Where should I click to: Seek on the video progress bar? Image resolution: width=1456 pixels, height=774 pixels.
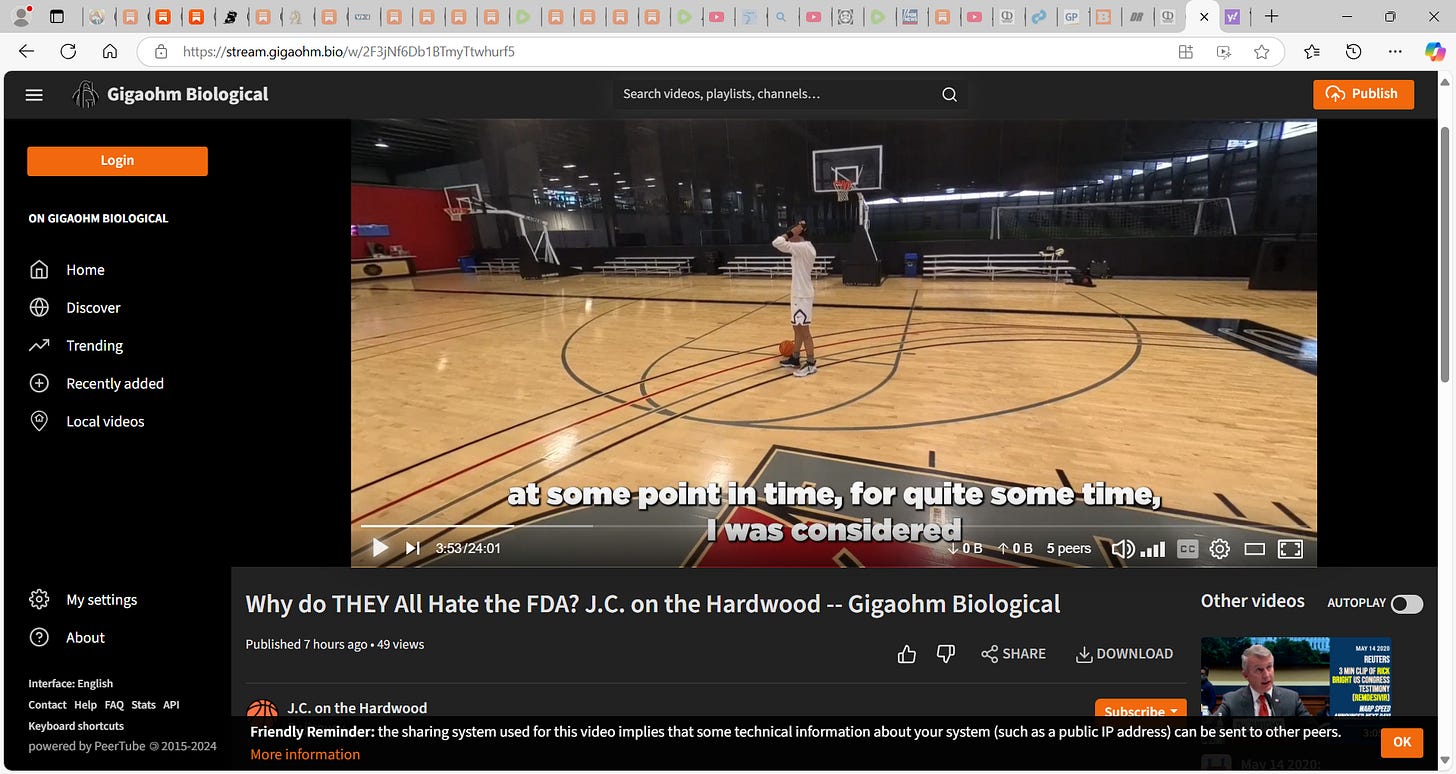[833, 526]
